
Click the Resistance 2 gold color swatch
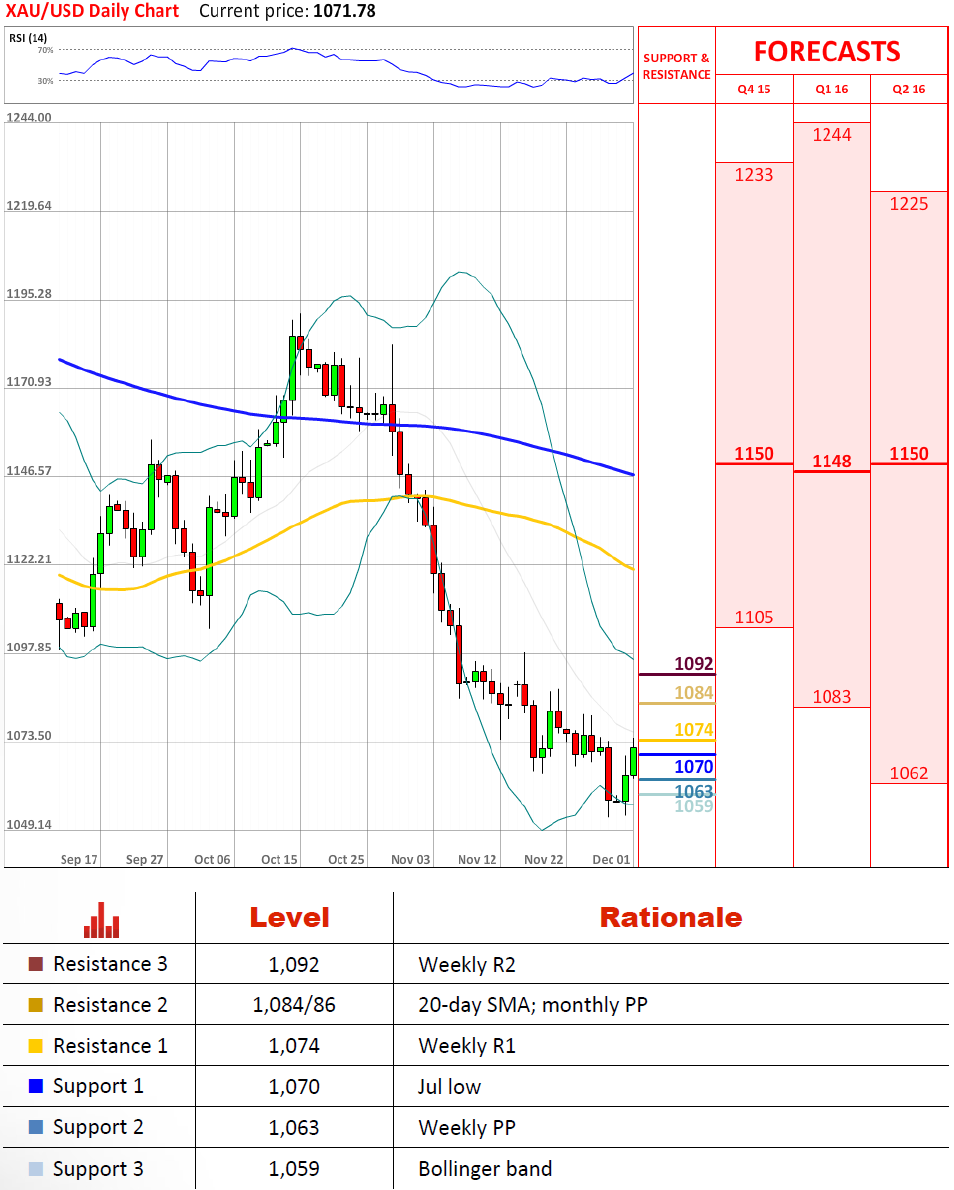point(36,1005)
